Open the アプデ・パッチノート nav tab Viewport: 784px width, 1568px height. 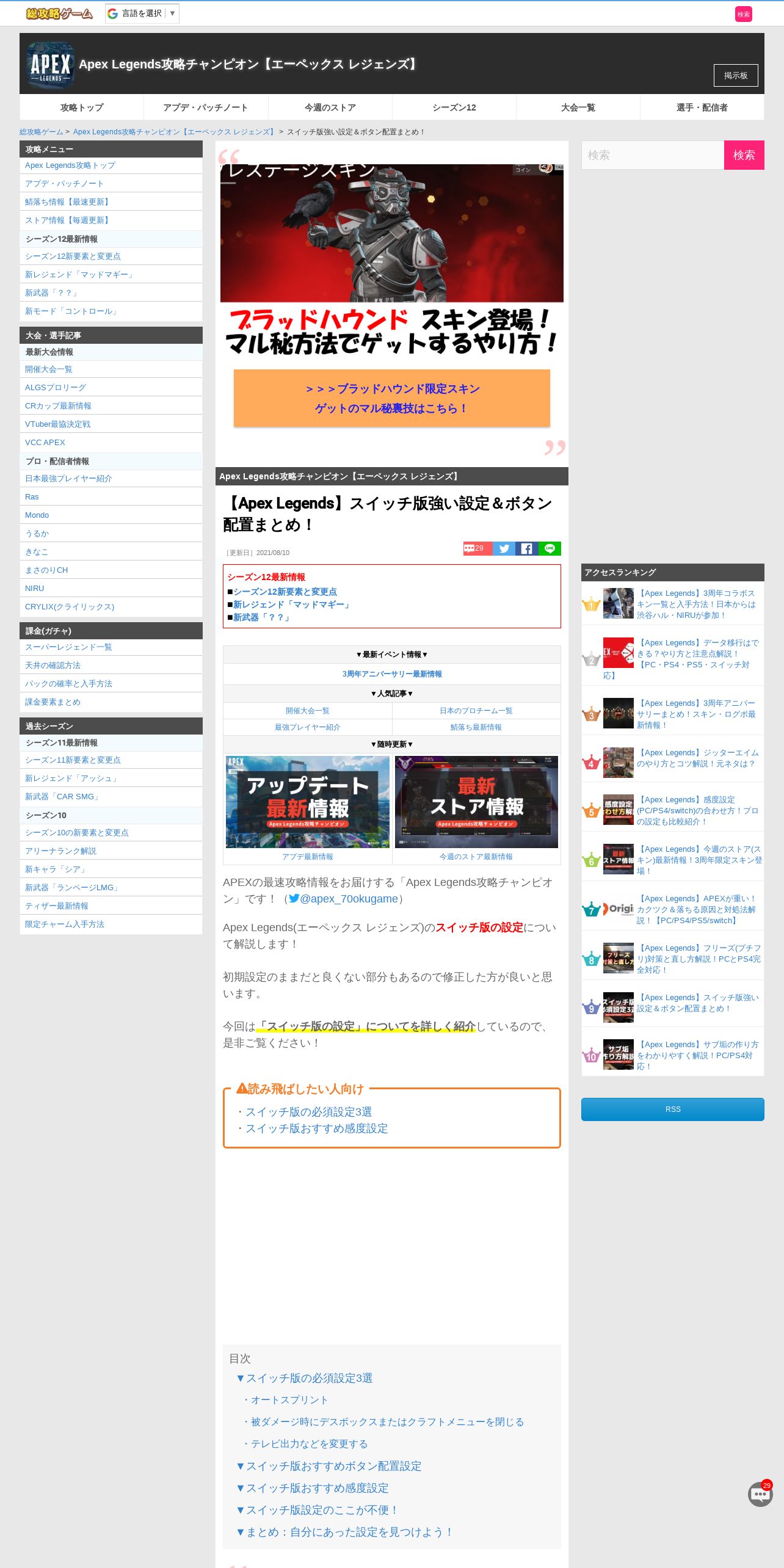pyautogui.click(x=206, y=107)
